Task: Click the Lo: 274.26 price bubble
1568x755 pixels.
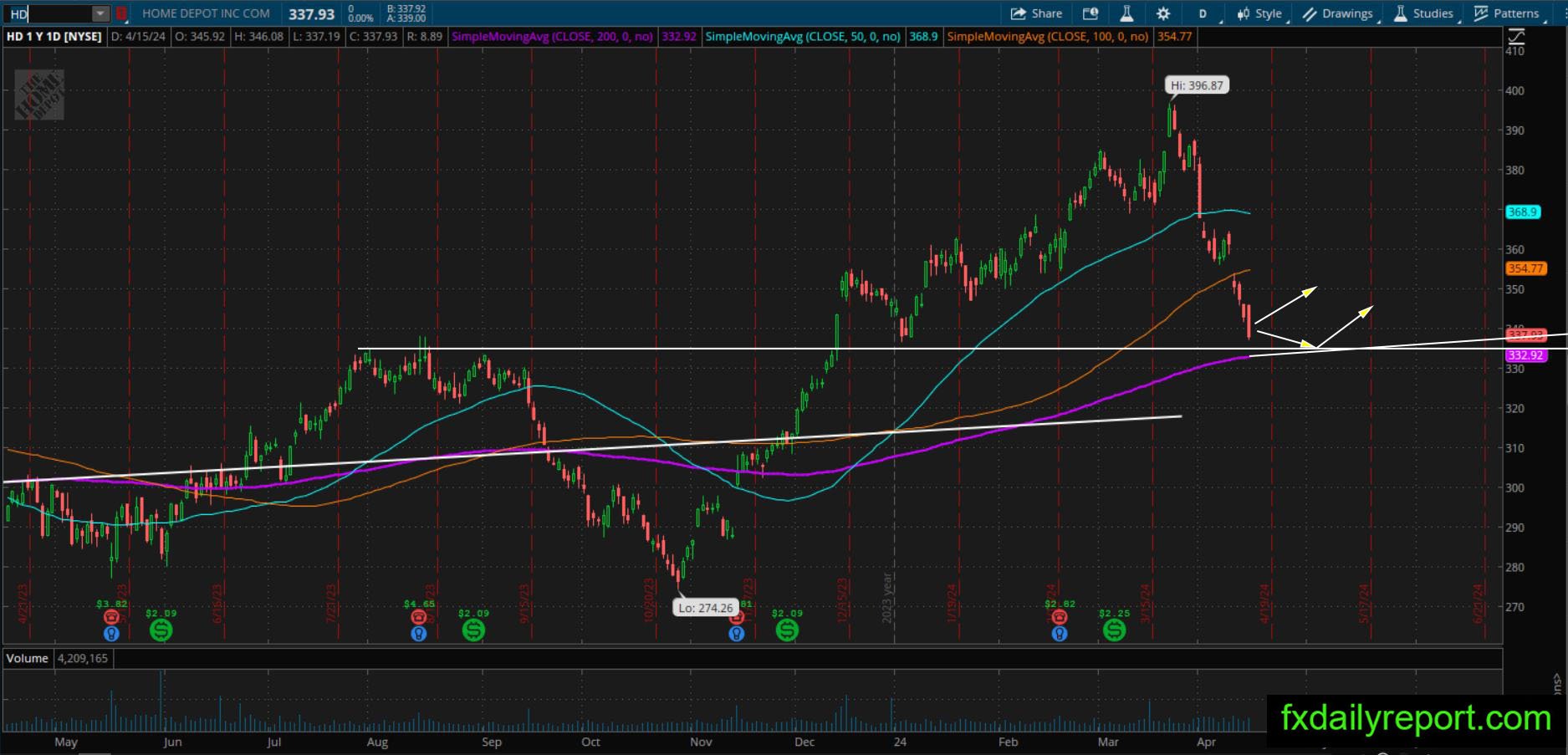Action: click(705, 608)
